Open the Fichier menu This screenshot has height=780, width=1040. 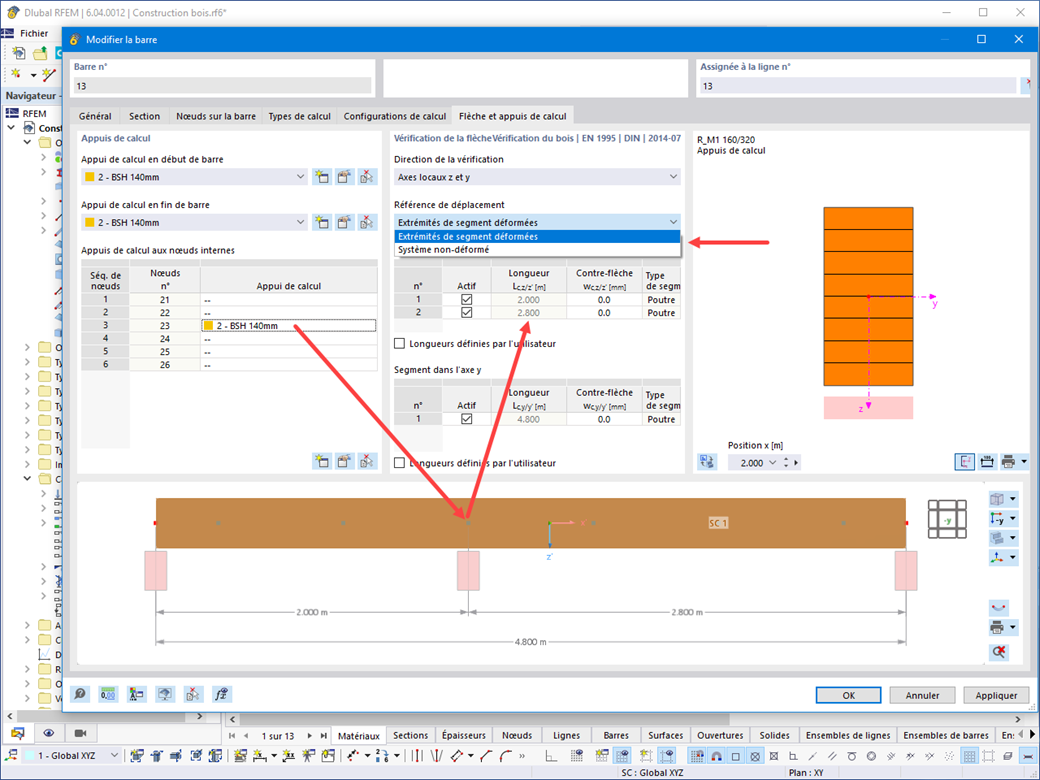(x=34, y=33)
